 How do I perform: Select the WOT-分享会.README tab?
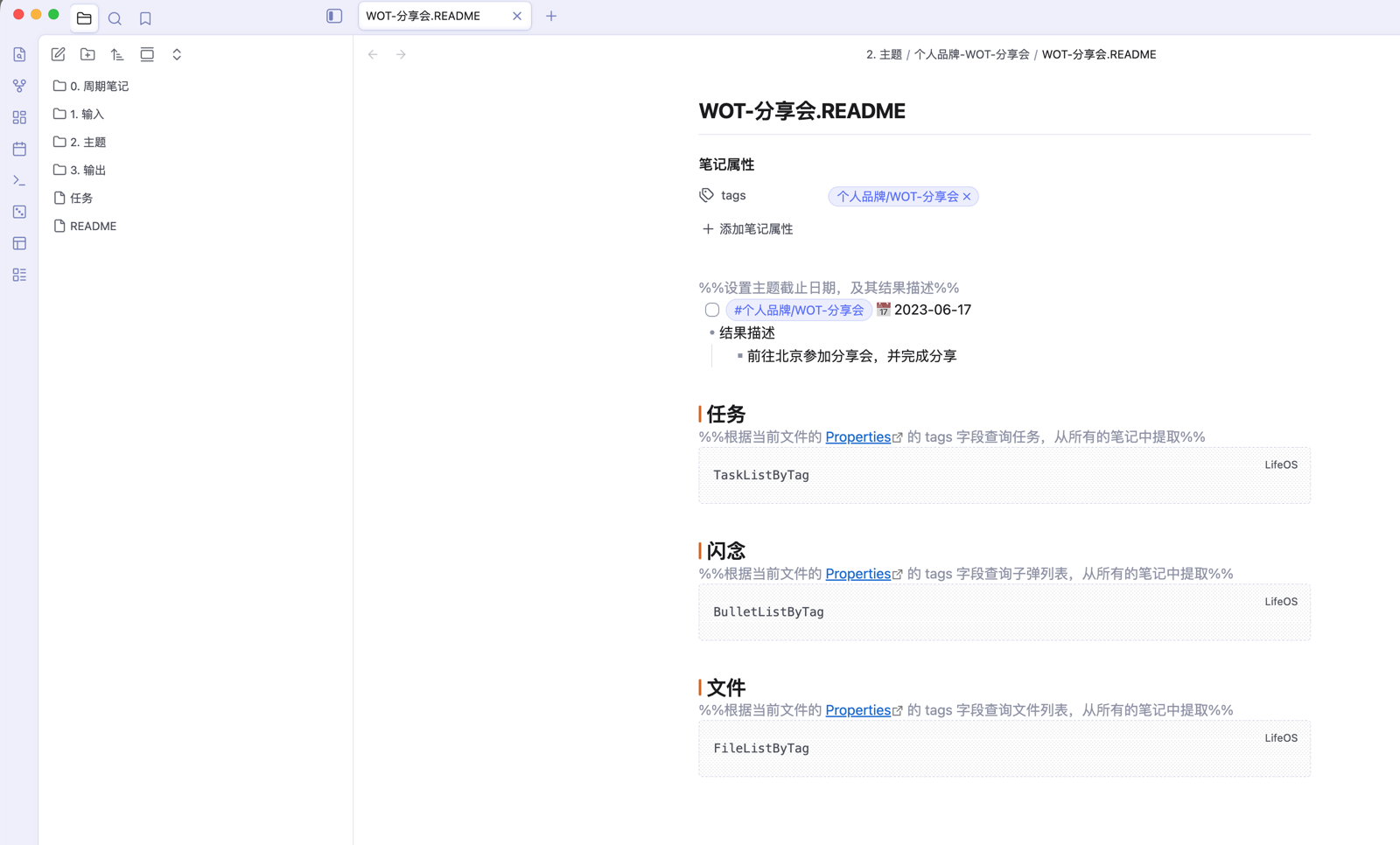444,16
